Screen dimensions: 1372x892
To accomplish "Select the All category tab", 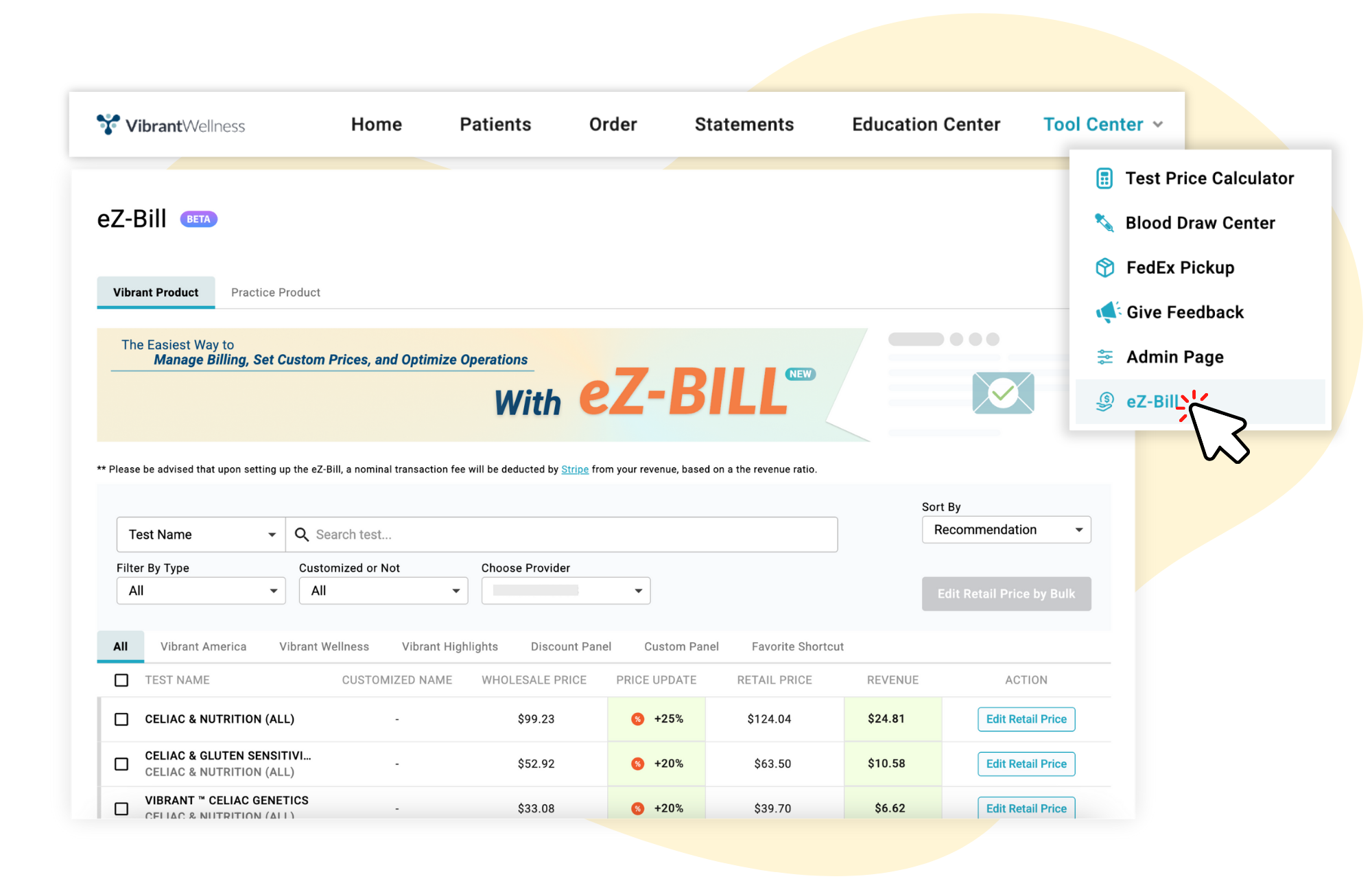I will click(121, 646).
